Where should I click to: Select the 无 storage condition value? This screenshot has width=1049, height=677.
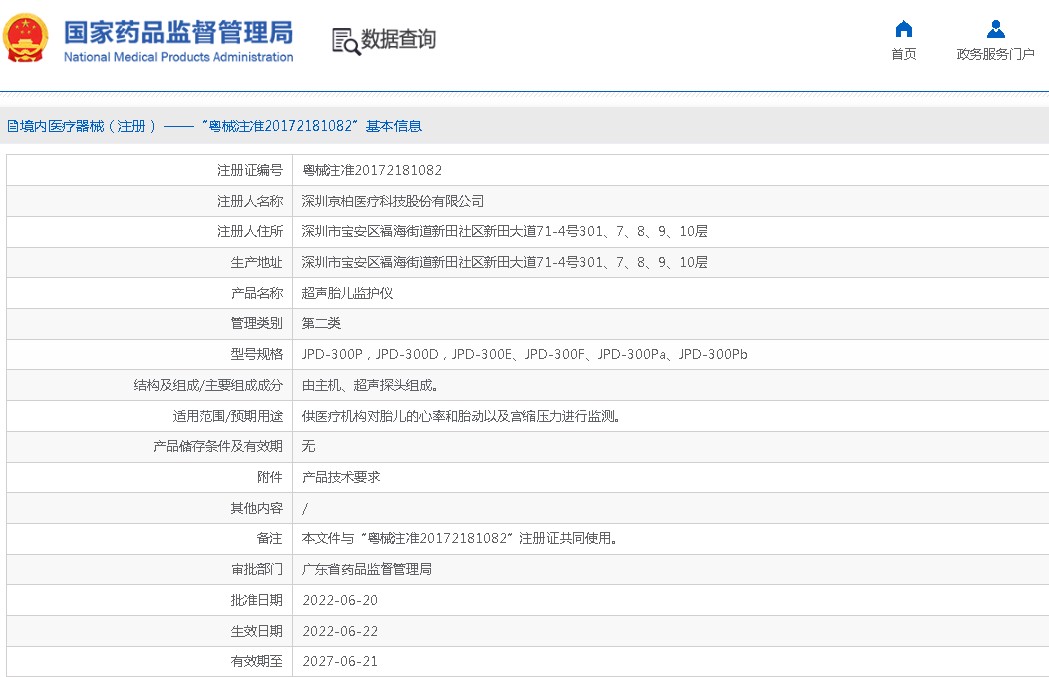pyautogui.click(x=308, y=446)
